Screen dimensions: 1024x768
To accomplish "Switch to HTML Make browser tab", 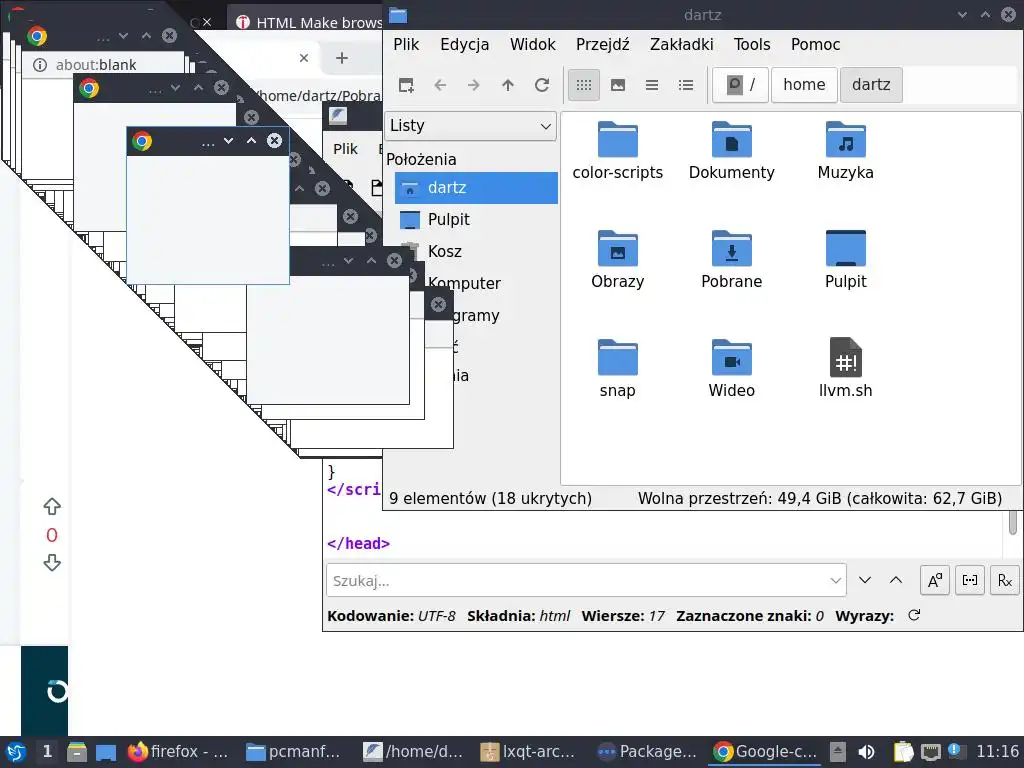I will point(307,22).
